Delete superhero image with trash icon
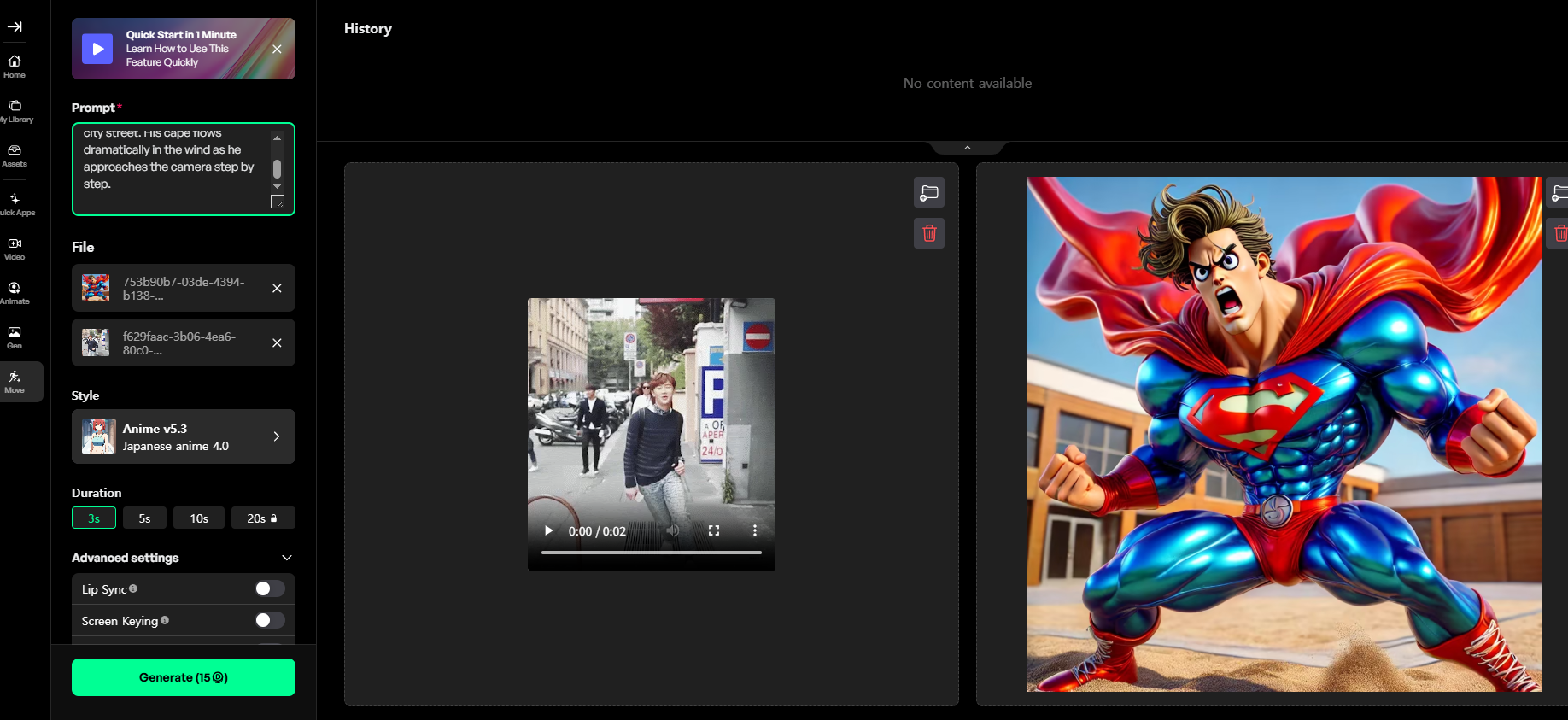Viewport: 1568px width, 720px height. click(x=1559, y=233)
